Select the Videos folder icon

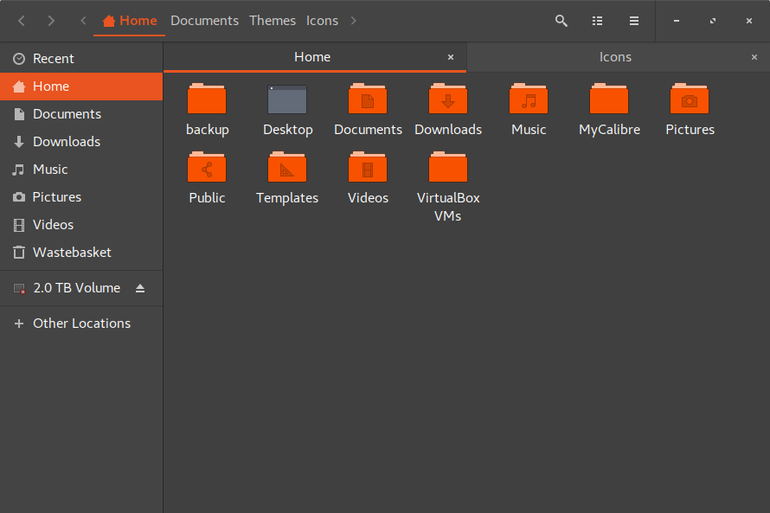pyautogui.click(x=368, y=167)
